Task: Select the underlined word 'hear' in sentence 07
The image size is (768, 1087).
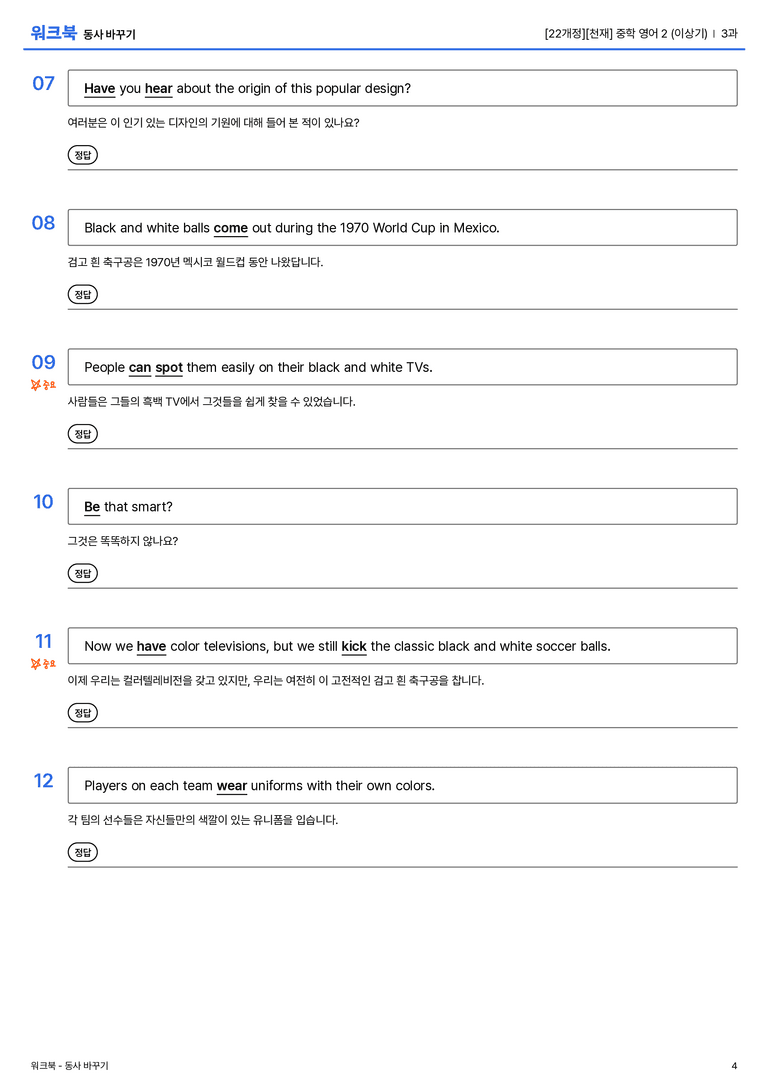Action: tap(159, 89)
